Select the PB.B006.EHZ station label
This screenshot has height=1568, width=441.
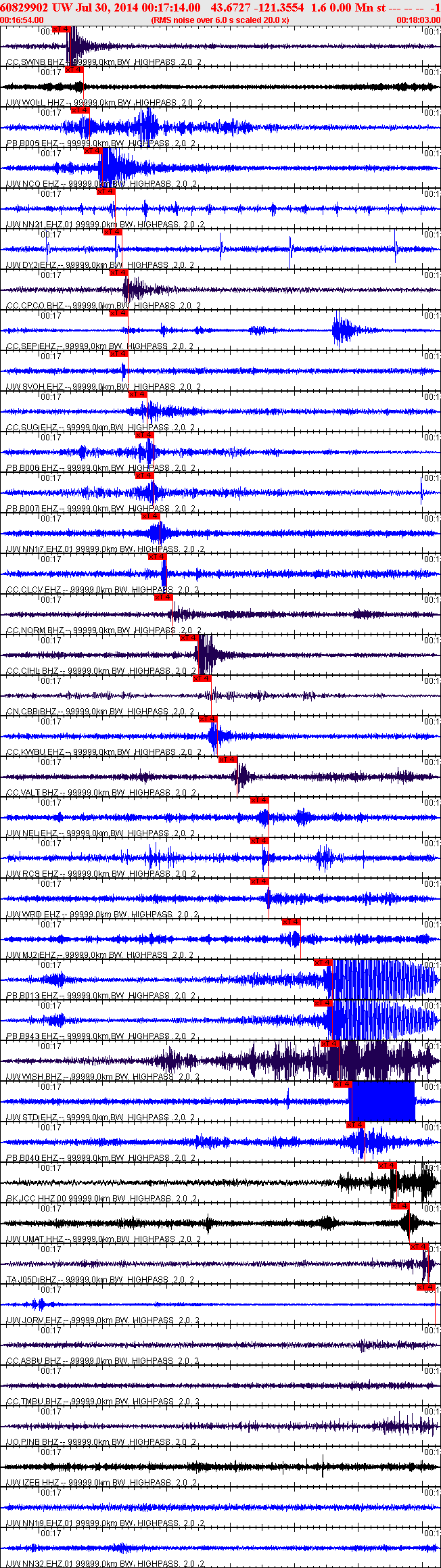(x=32, y=468)
